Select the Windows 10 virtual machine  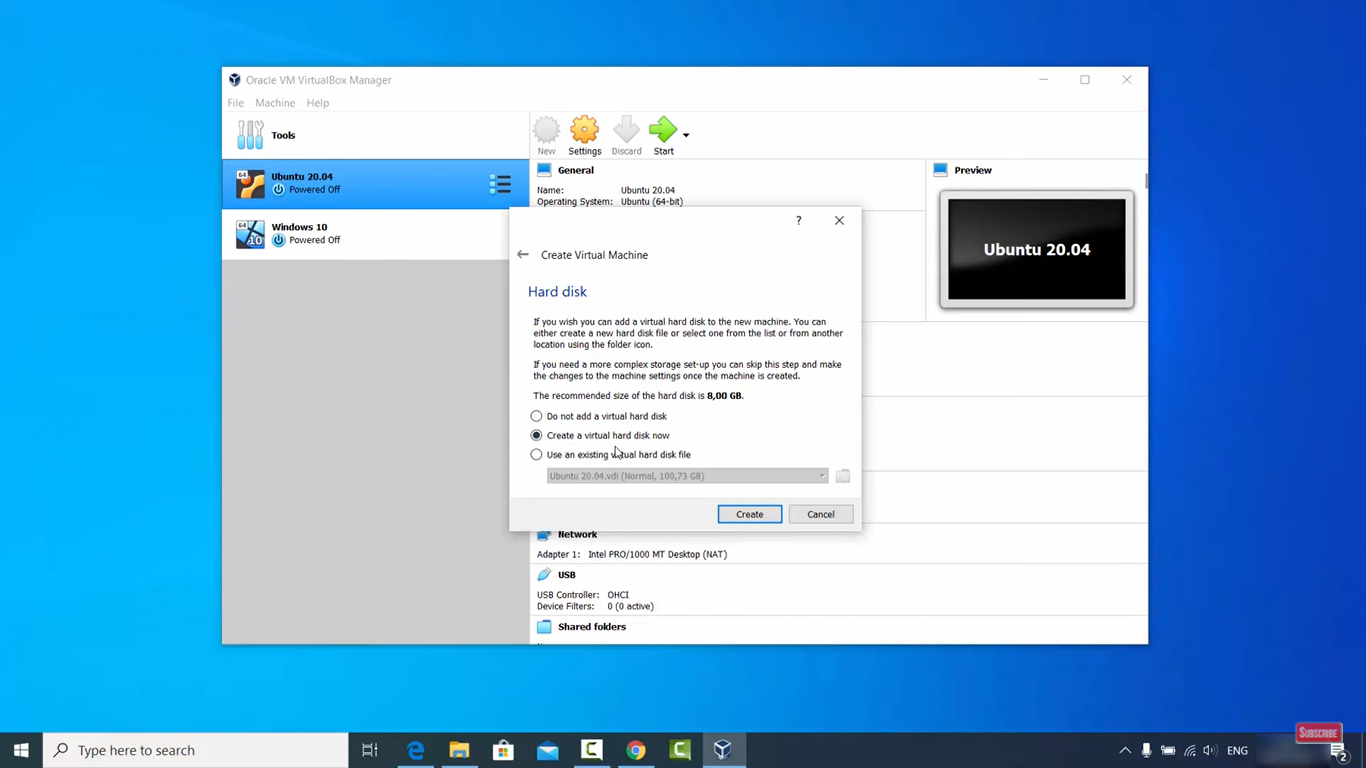(x=375, y=234)
